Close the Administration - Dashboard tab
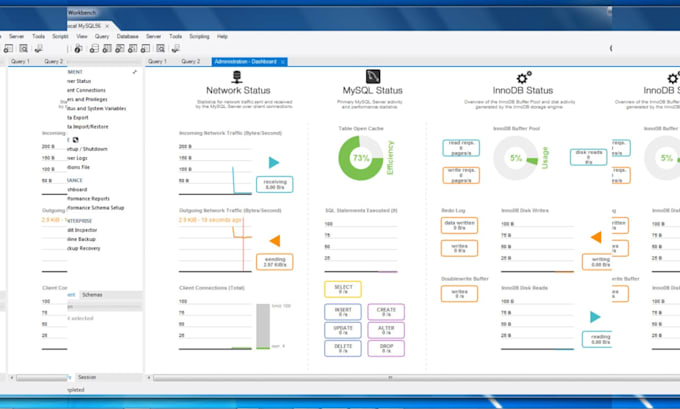Screen dimensions: 680x409 coord(283,62)
